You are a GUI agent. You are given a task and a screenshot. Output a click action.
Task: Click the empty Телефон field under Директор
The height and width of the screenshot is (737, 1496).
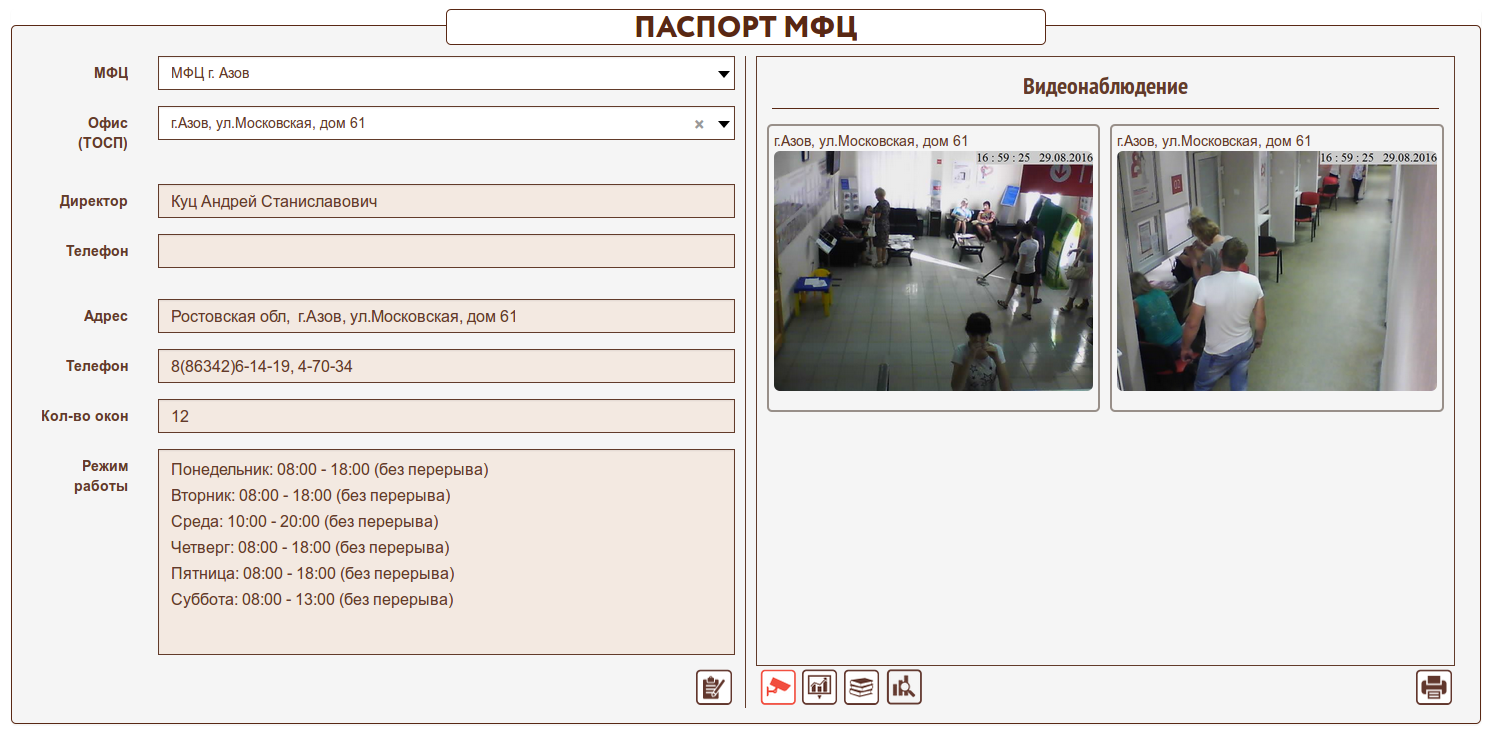pos(446,251)
